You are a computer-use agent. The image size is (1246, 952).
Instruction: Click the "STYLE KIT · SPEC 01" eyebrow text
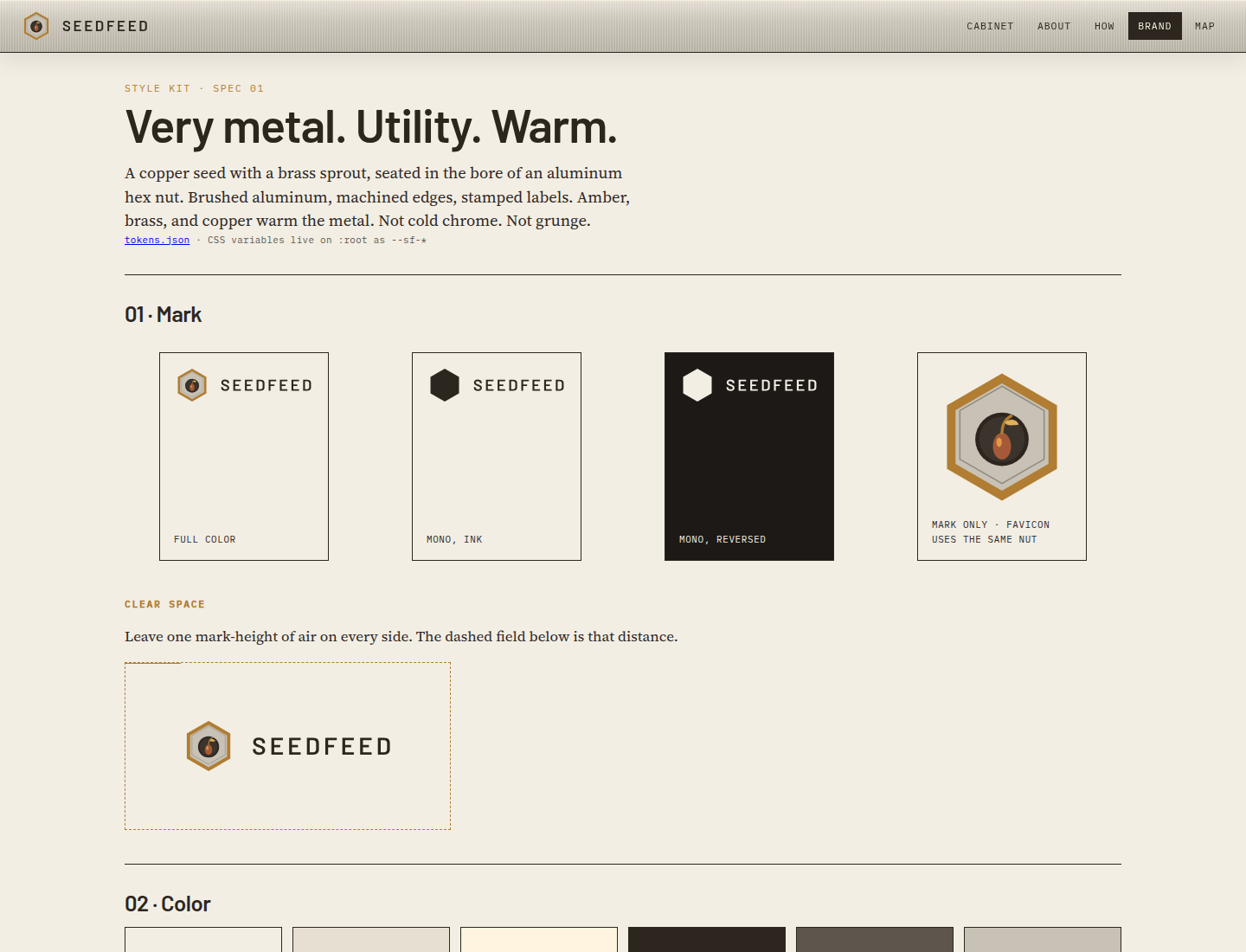point(194,88)
